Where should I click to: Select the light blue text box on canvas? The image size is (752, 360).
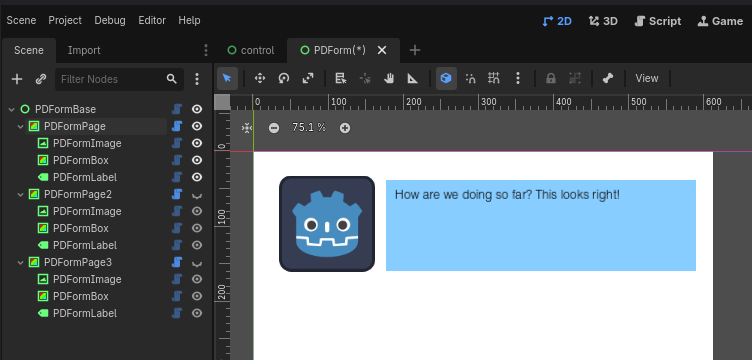(540, 225)
